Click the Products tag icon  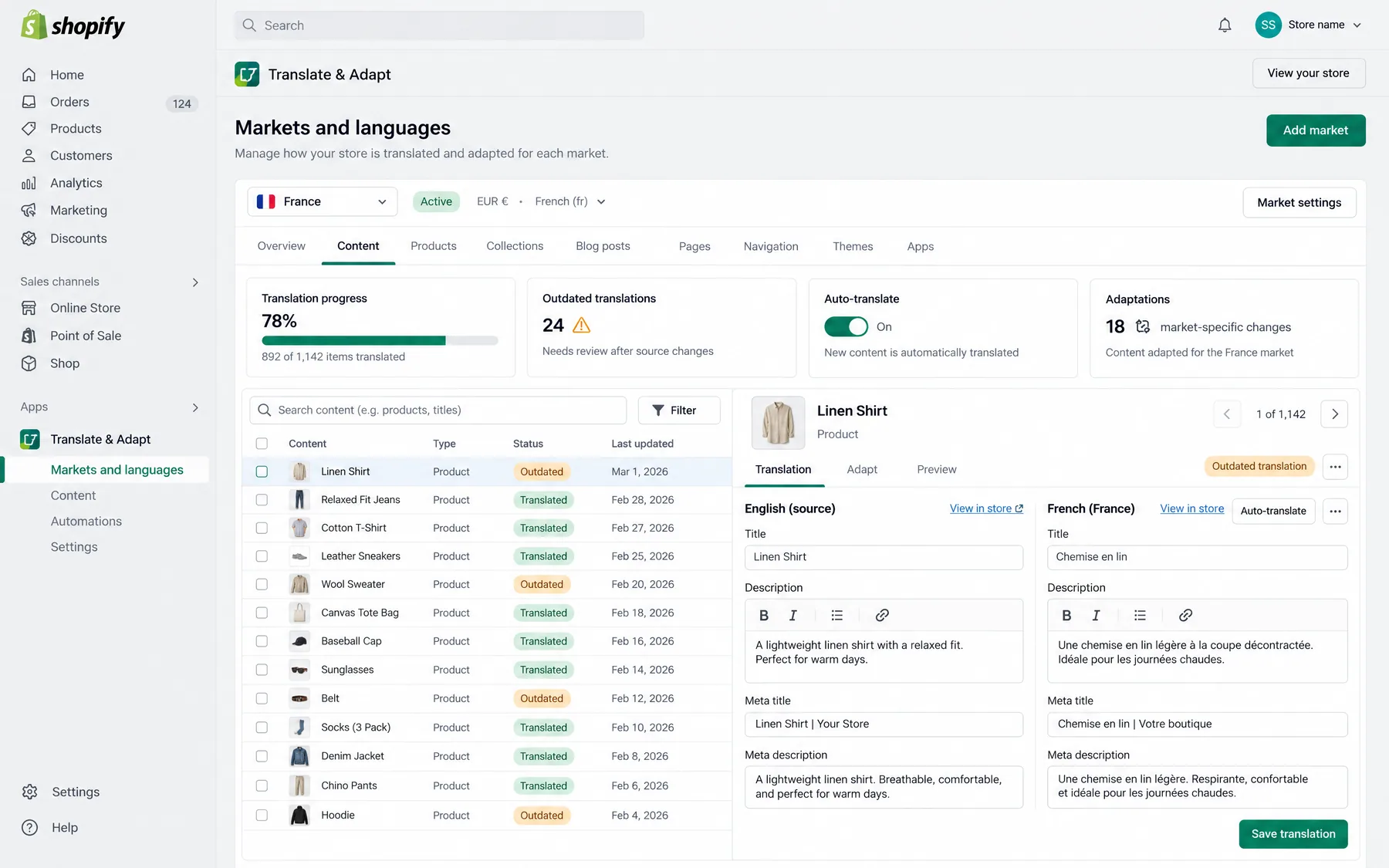pos(29,129)
